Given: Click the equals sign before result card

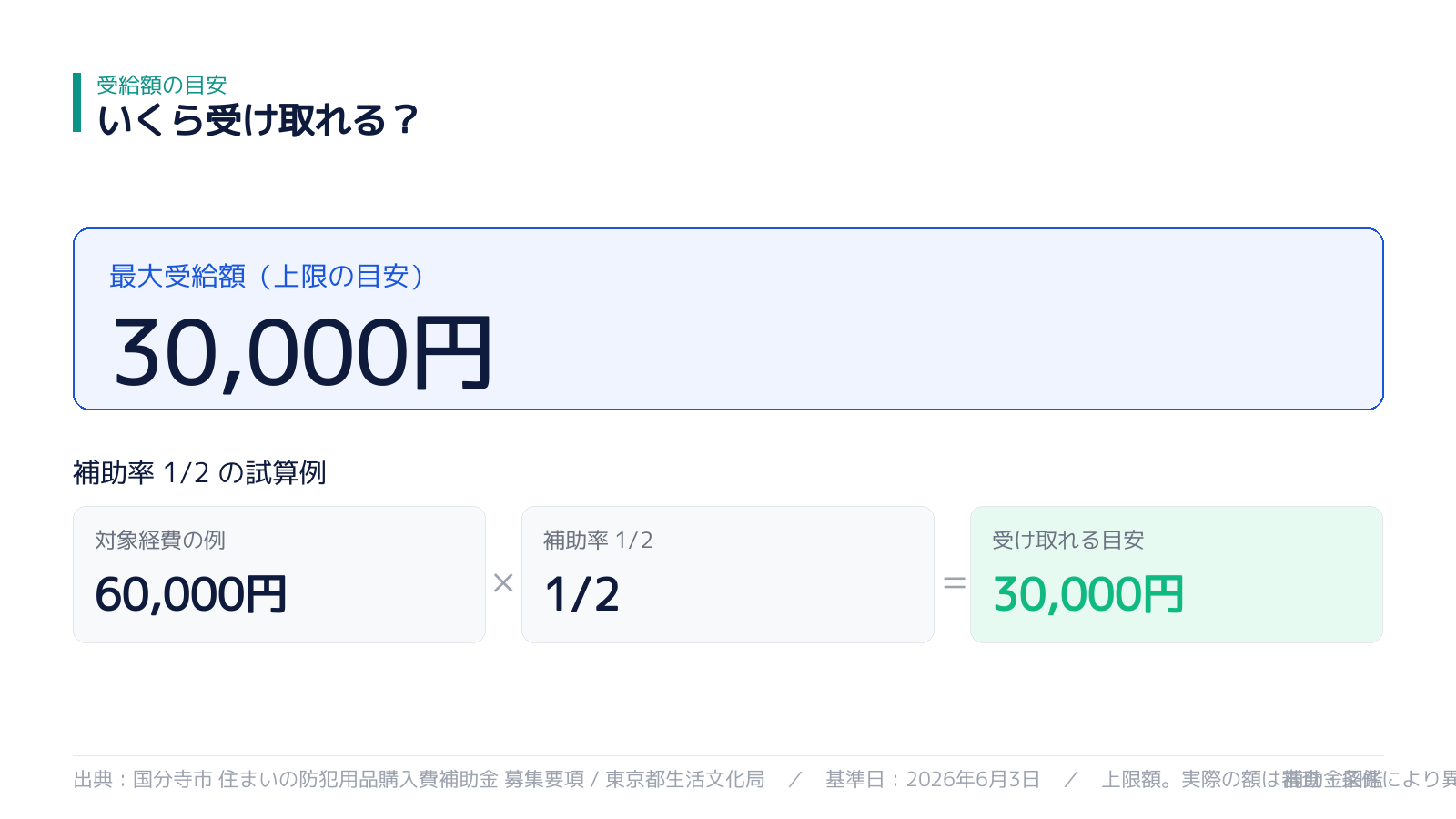Looking at the screenshot, I should pyautogui.click(x=954, y=583).
